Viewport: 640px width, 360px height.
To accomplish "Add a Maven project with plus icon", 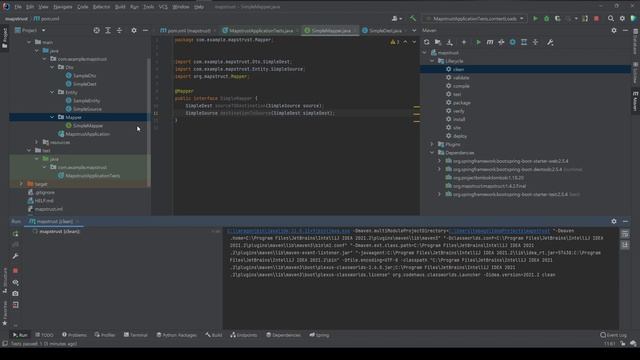I will [464, 42].
